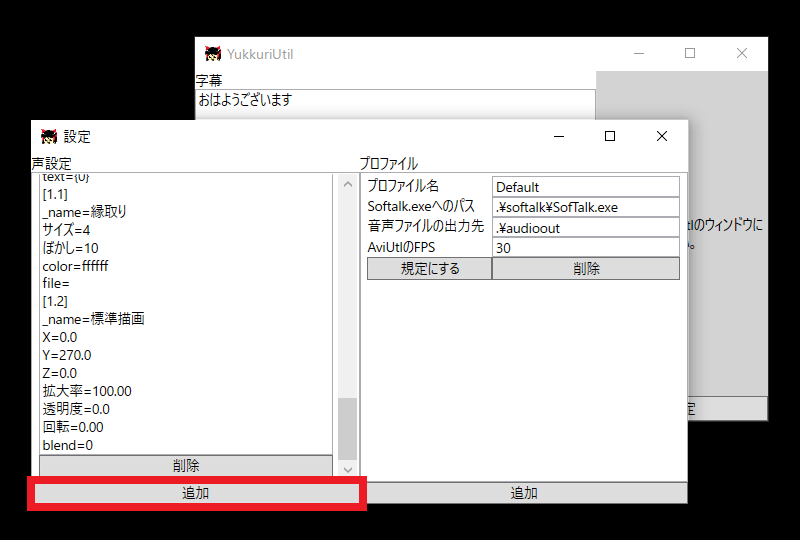Select the line _name=縁取り
This screenshot has width=800, height=540.
coord(85,212)
